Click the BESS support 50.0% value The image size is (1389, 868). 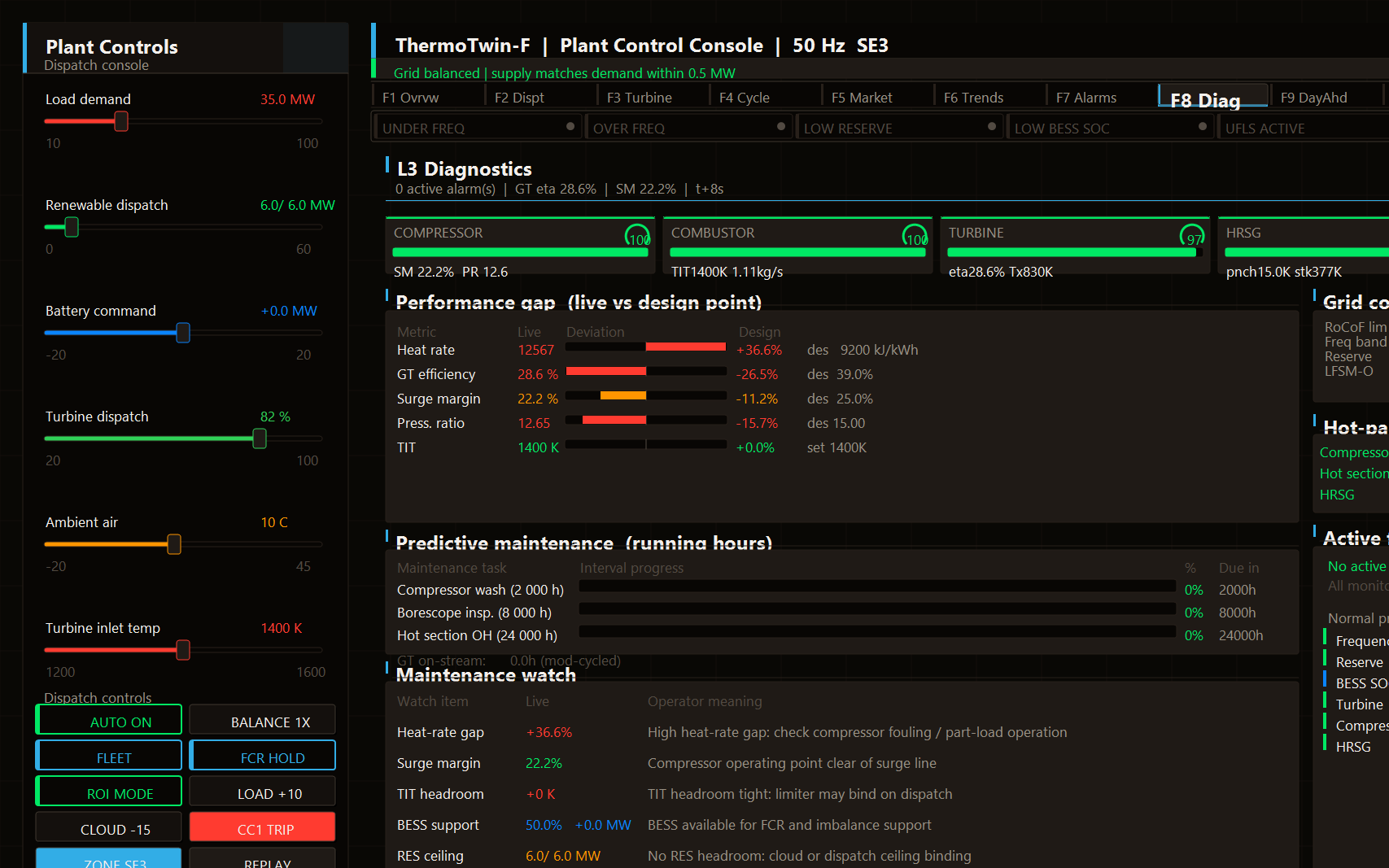tap(544, 825)
